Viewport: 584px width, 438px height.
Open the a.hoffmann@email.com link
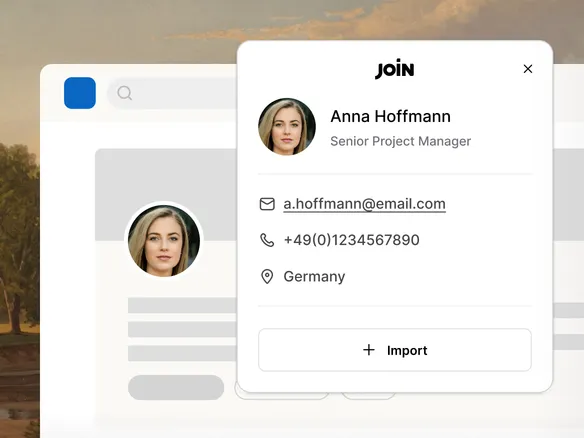coord(364,204)
